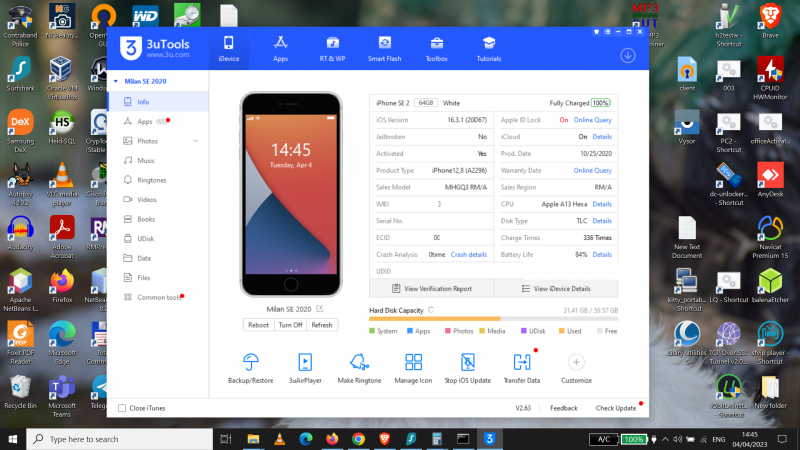The image size is (800, 450).
Task: Click the taskbar search box
Action: 119,439
